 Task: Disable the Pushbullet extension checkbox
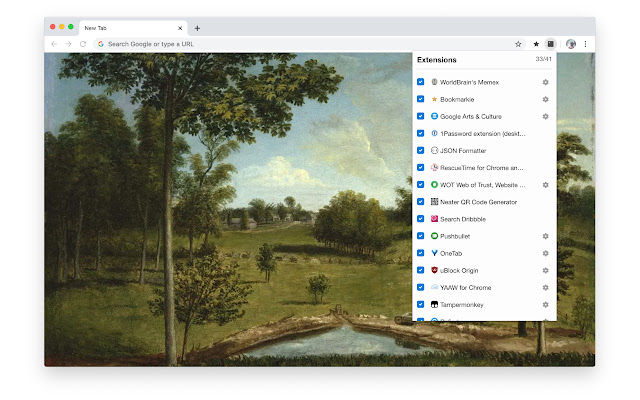click(x=420, y=236)
